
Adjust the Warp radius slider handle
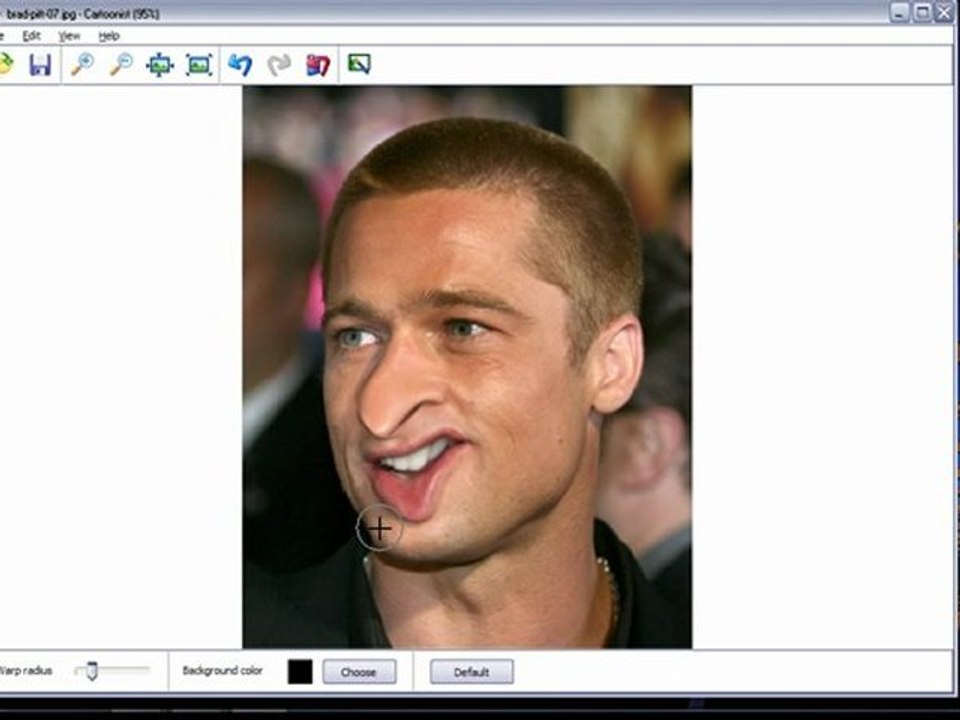click(x=92, y=671)
